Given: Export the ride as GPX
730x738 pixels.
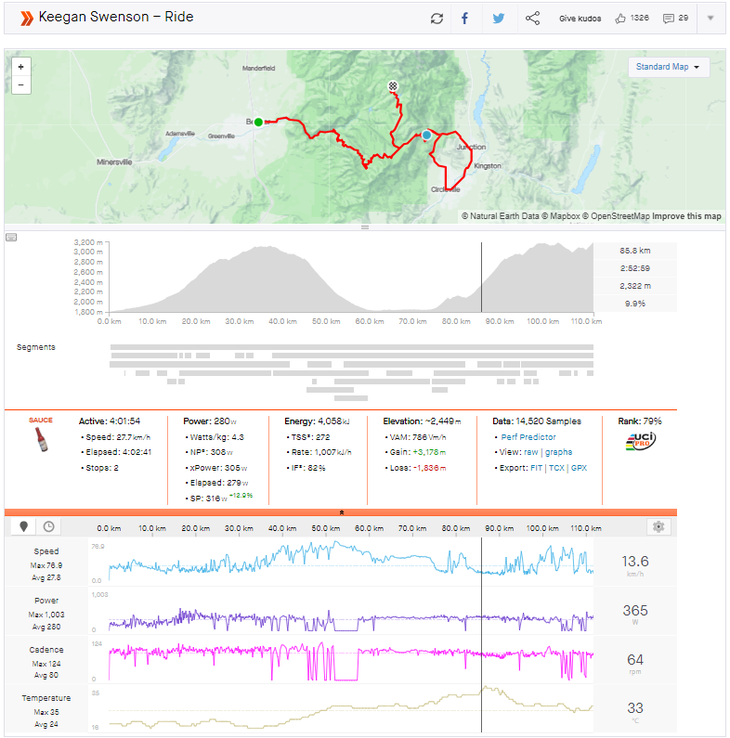Looking at the screenshot, I should (x=579, y=467).
